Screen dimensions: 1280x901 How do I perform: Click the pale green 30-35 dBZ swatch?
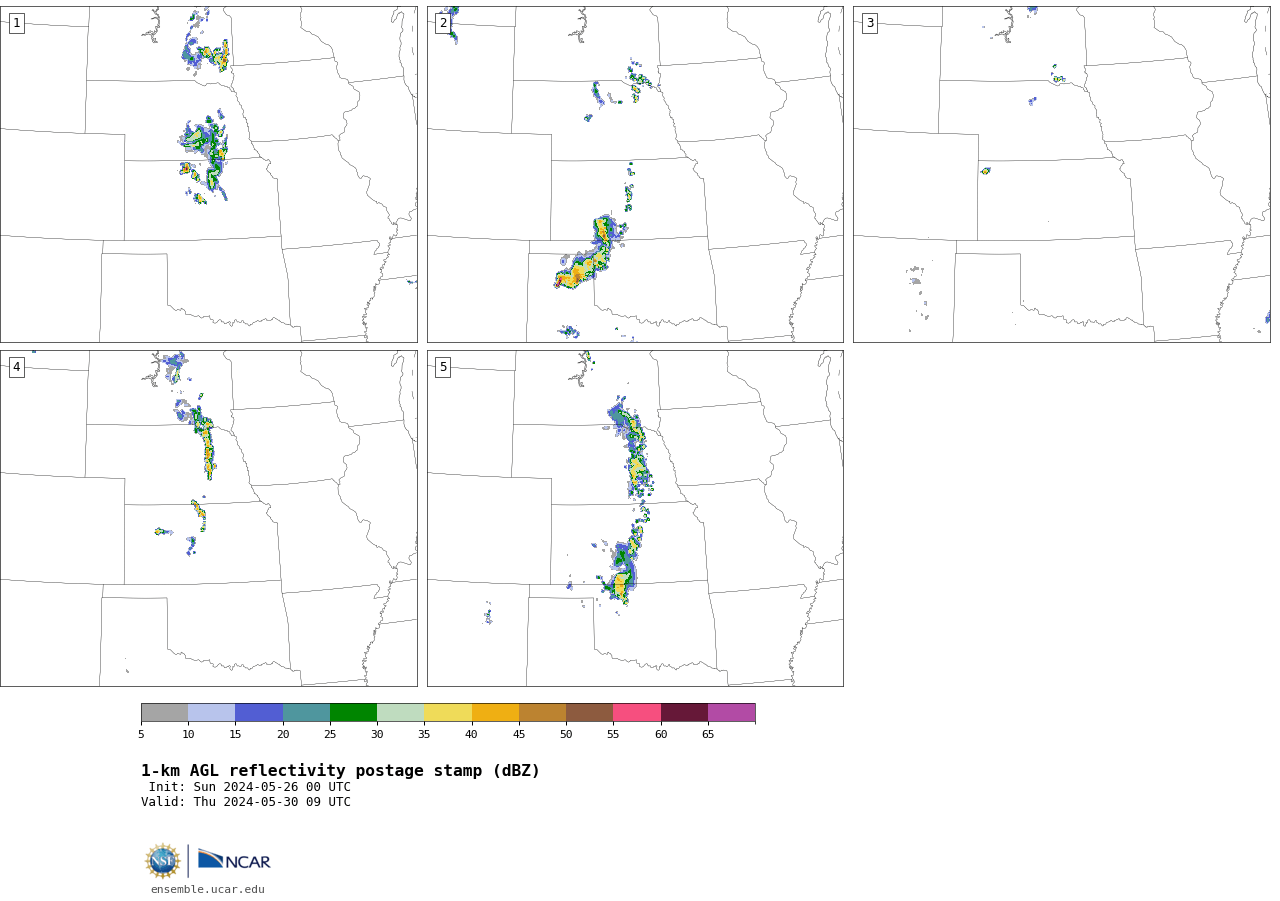[400, 712]
